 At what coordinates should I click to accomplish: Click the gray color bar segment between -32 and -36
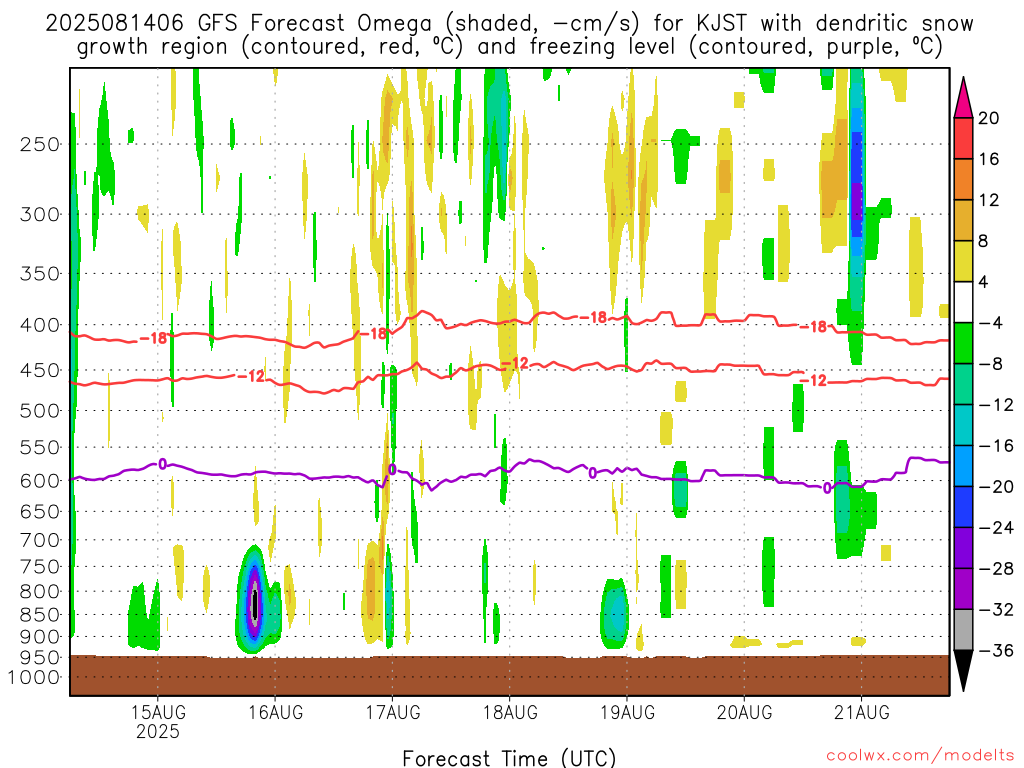tap(963, 630)
